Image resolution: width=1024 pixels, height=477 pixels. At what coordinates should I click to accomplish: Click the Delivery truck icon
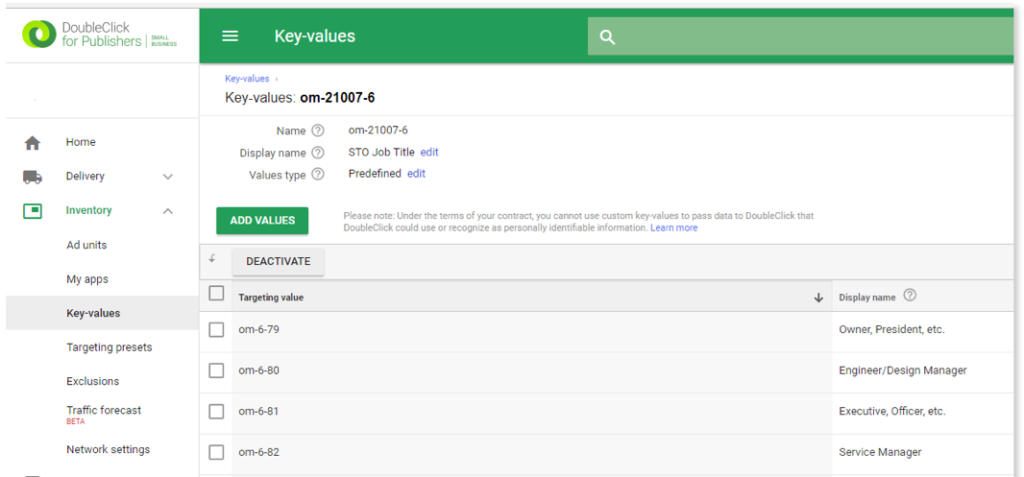click(32, 176)
